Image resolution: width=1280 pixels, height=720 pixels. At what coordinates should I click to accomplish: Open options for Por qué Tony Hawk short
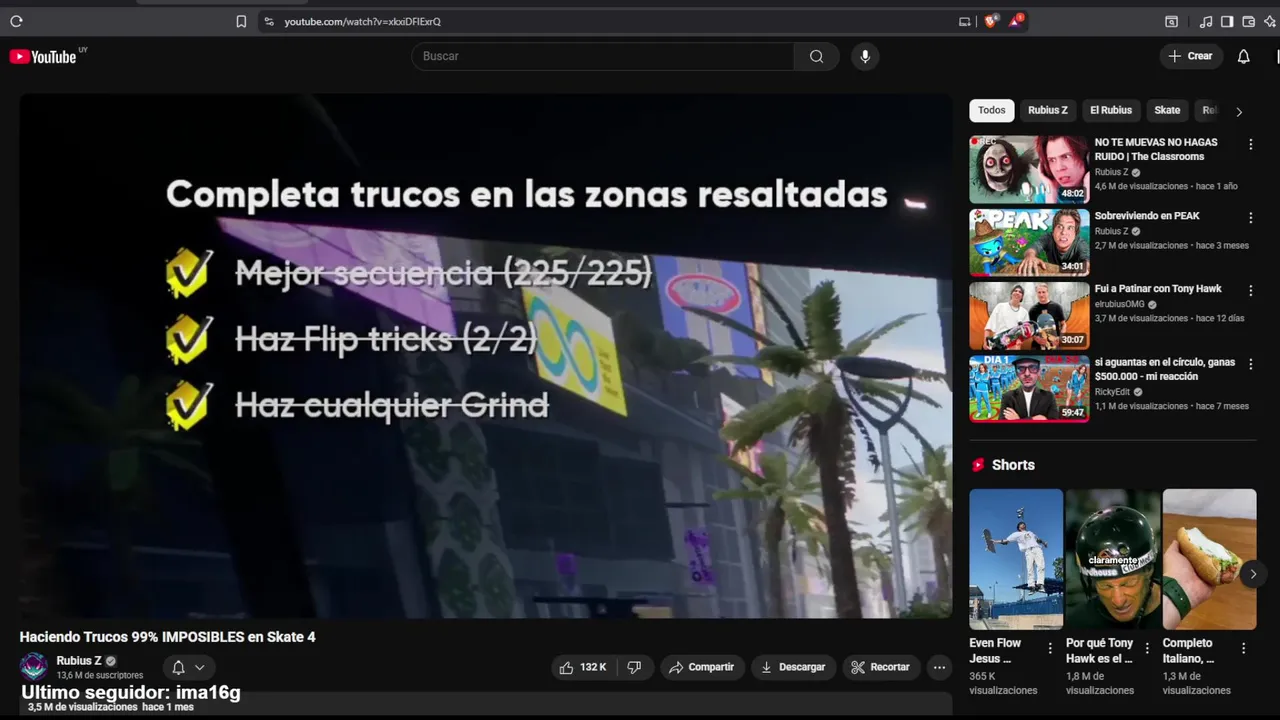click(1147, 648)
